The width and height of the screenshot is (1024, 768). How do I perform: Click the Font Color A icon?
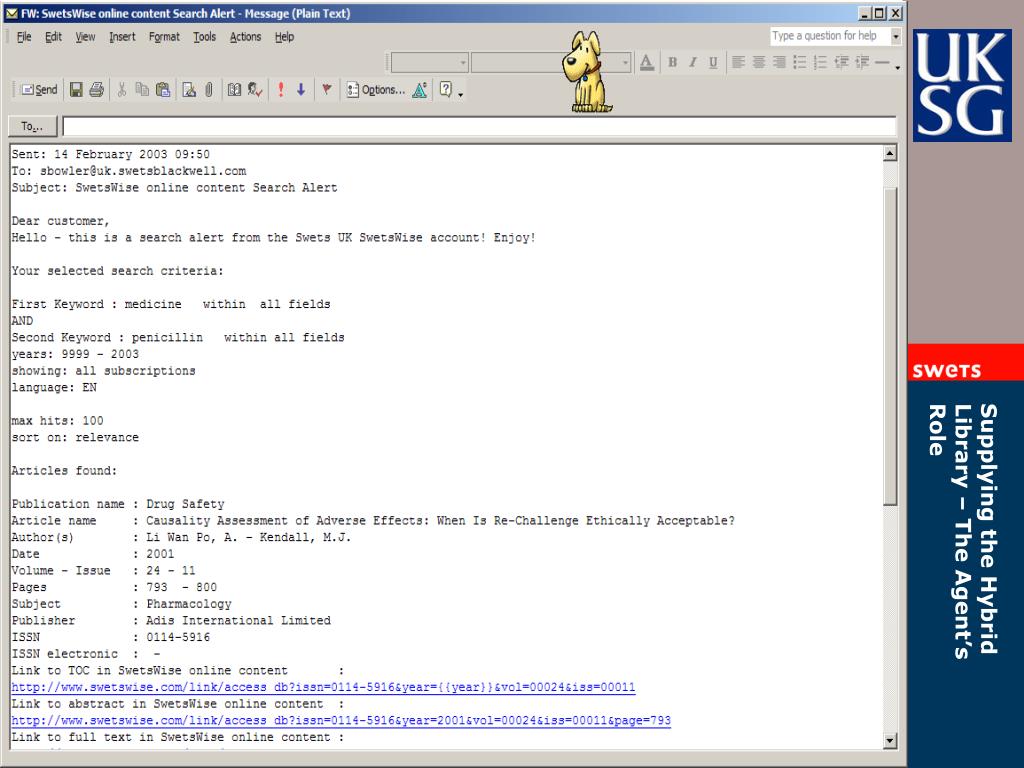tap(647, 63)
